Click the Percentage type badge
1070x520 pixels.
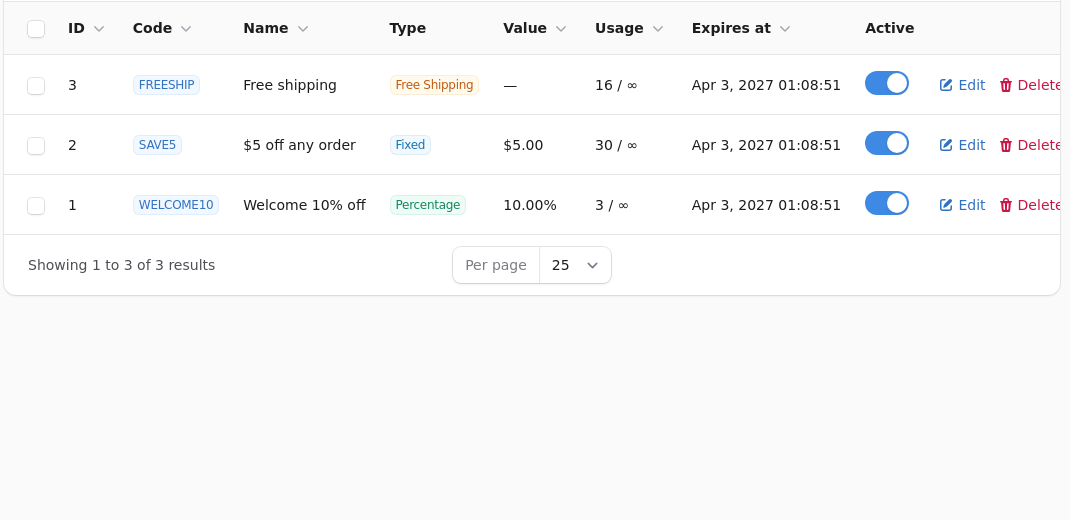pos(428,205)
